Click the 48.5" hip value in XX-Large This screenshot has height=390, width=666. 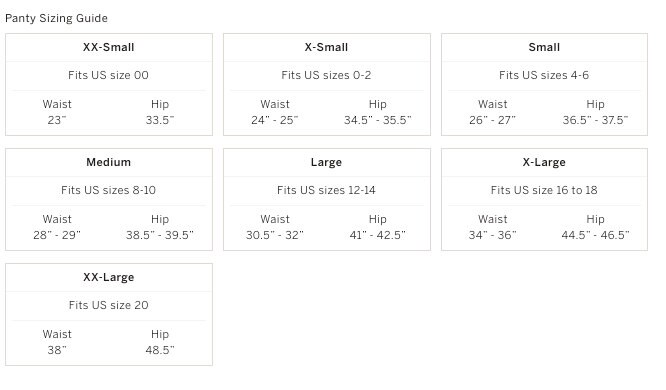tap(160, 350)
